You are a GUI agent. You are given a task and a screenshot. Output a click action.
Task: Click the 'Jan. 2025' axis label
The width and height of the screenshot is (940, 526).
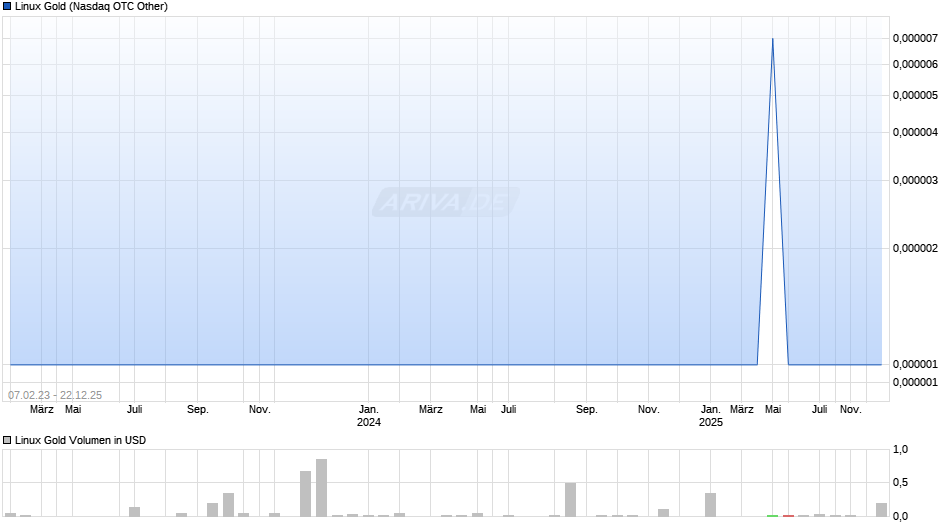tap(711, 416)
